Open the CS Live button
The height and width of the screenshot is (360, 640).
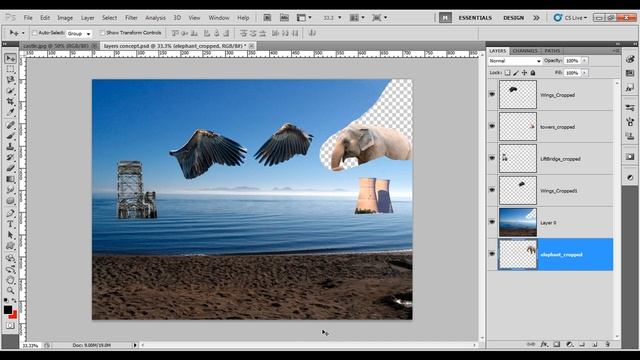point(570,18)
